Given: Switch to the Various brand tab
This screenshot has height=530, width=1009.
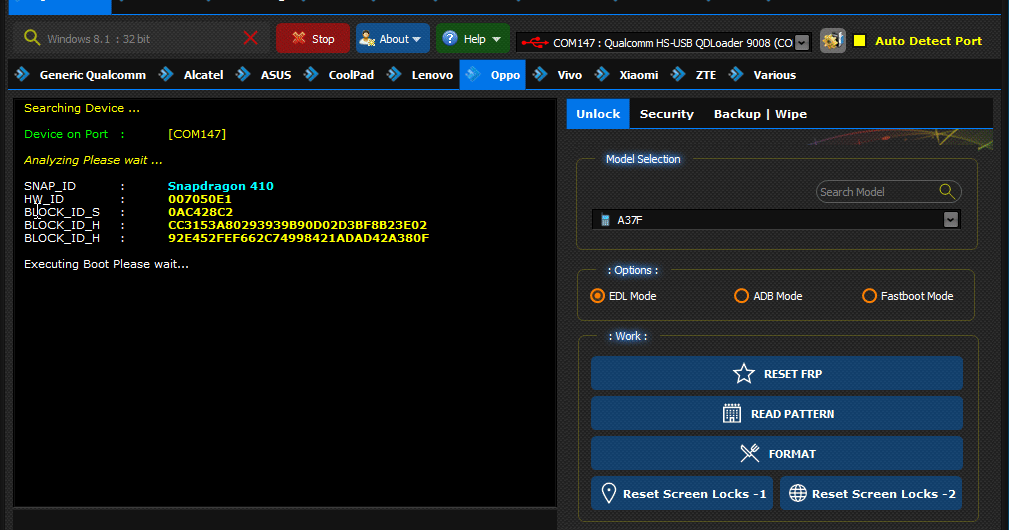Looking at the screenshot, I should click(774, 75).
